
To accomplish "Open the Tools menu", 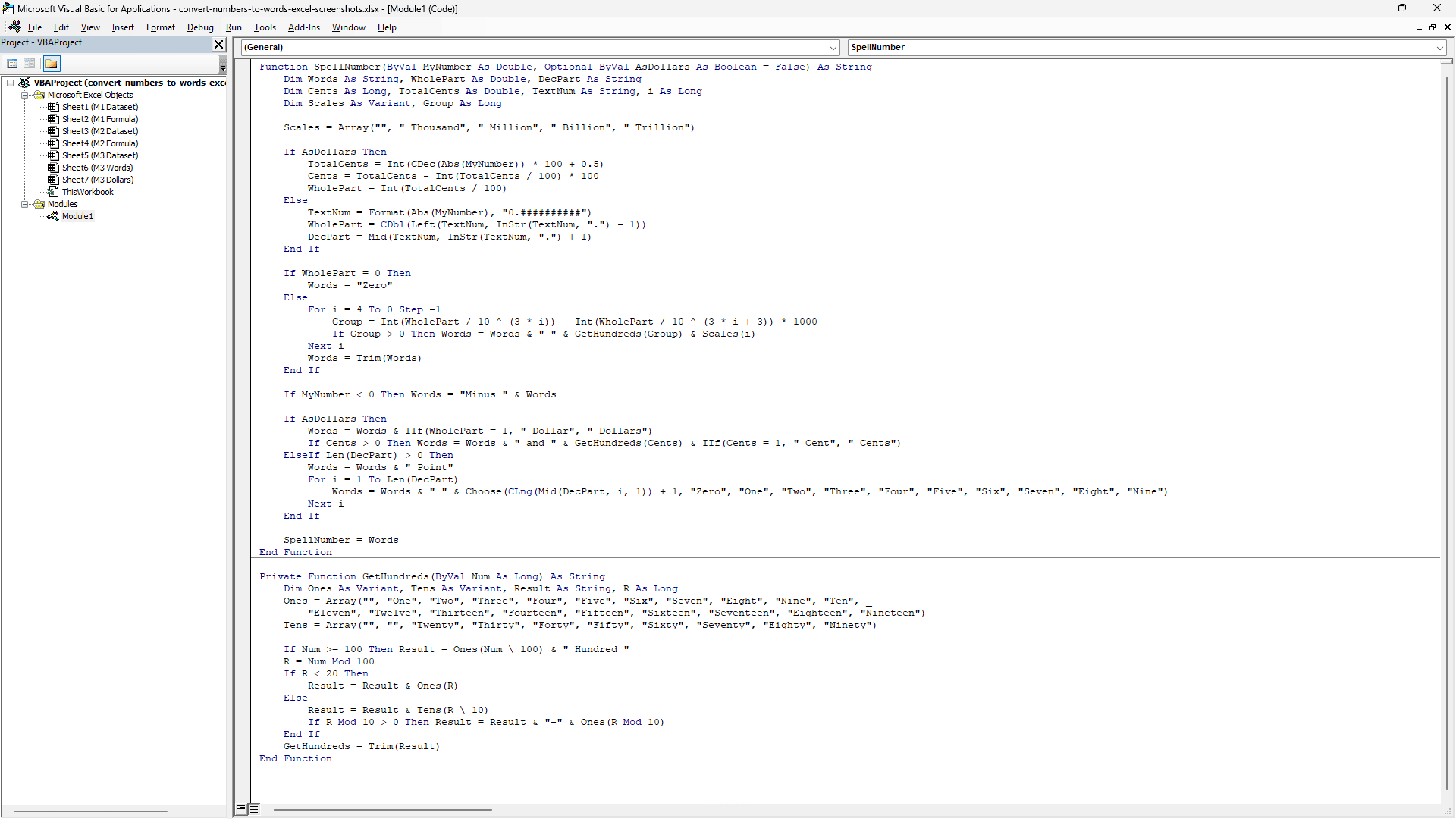I will click(265, 27).
